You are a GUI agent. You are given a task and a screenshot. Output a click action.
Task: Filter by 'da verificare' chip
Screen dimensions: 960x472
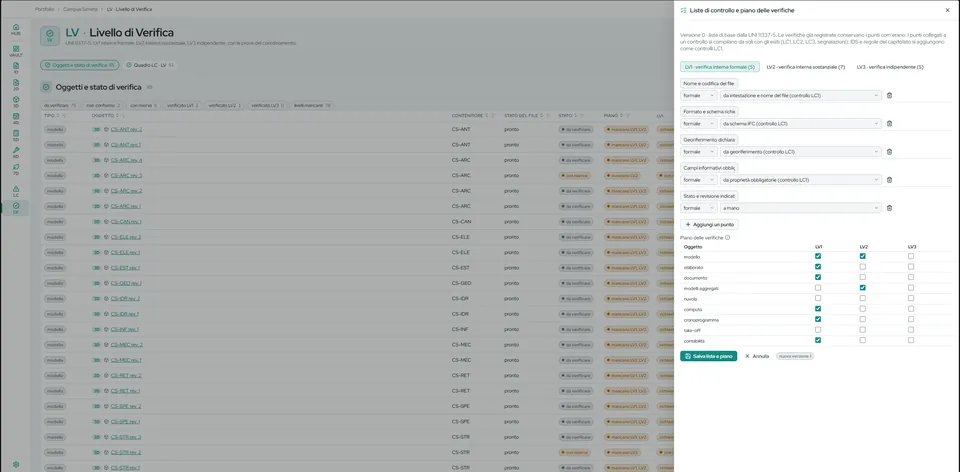[x=60, y=105]
